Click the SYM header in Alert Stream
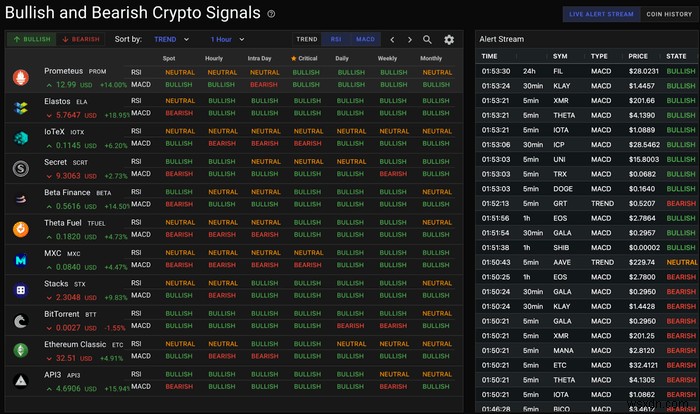Viewport: 700px width, 414px height. pyautogui.click(x=560, y=56)
